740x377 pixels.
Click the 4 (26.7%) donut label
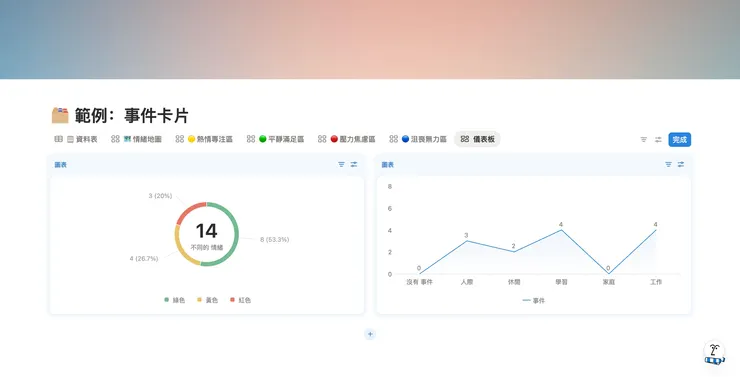coord(144,259)
